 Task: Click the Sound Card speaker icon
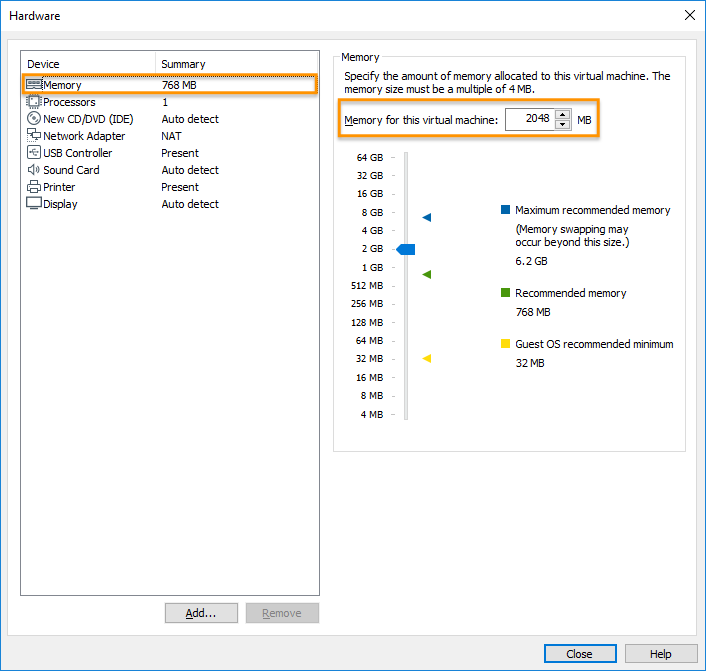[x=34, y=169]
